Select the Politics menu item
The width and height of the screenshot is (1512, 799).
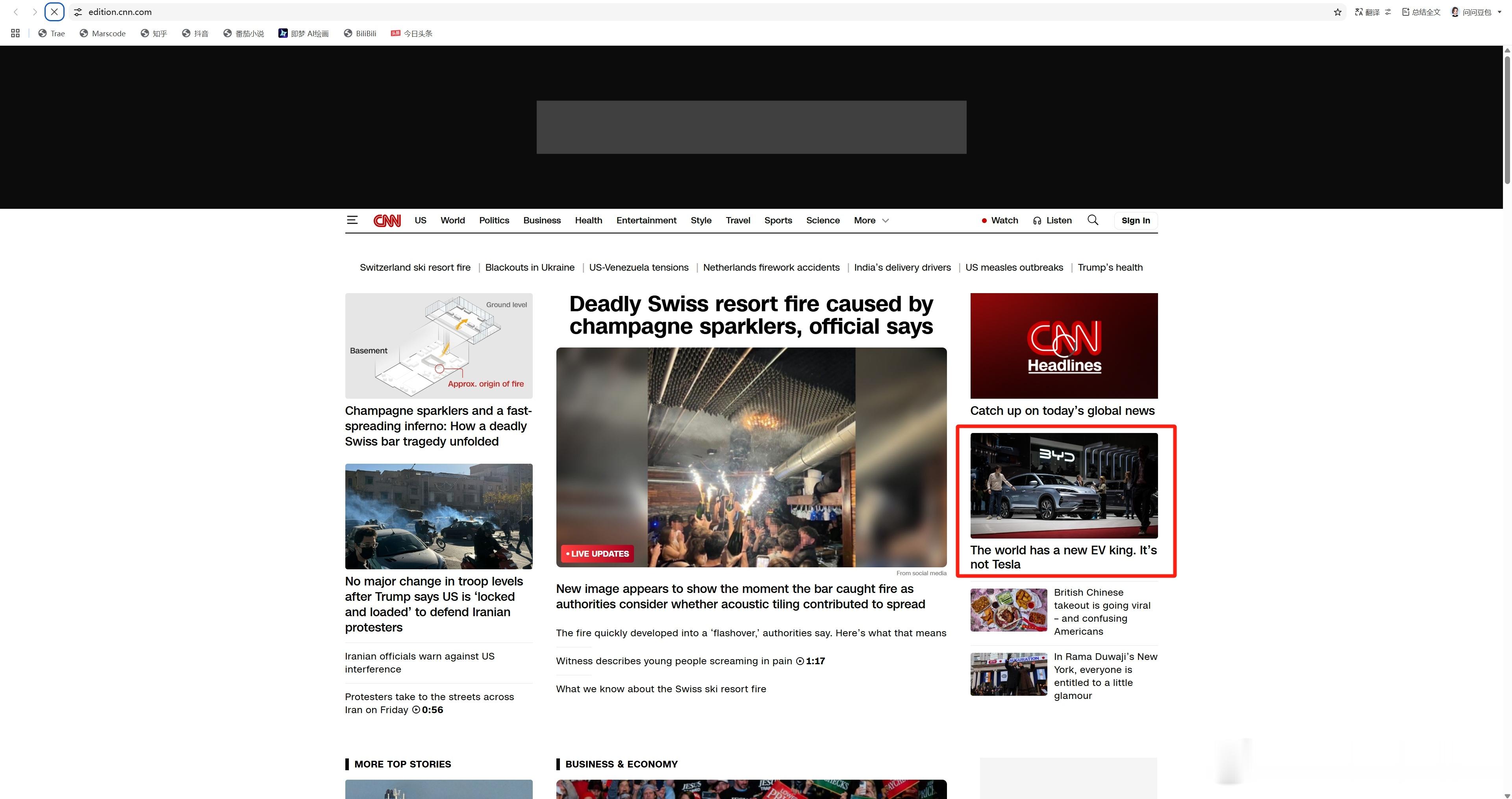tap(494, 220)
